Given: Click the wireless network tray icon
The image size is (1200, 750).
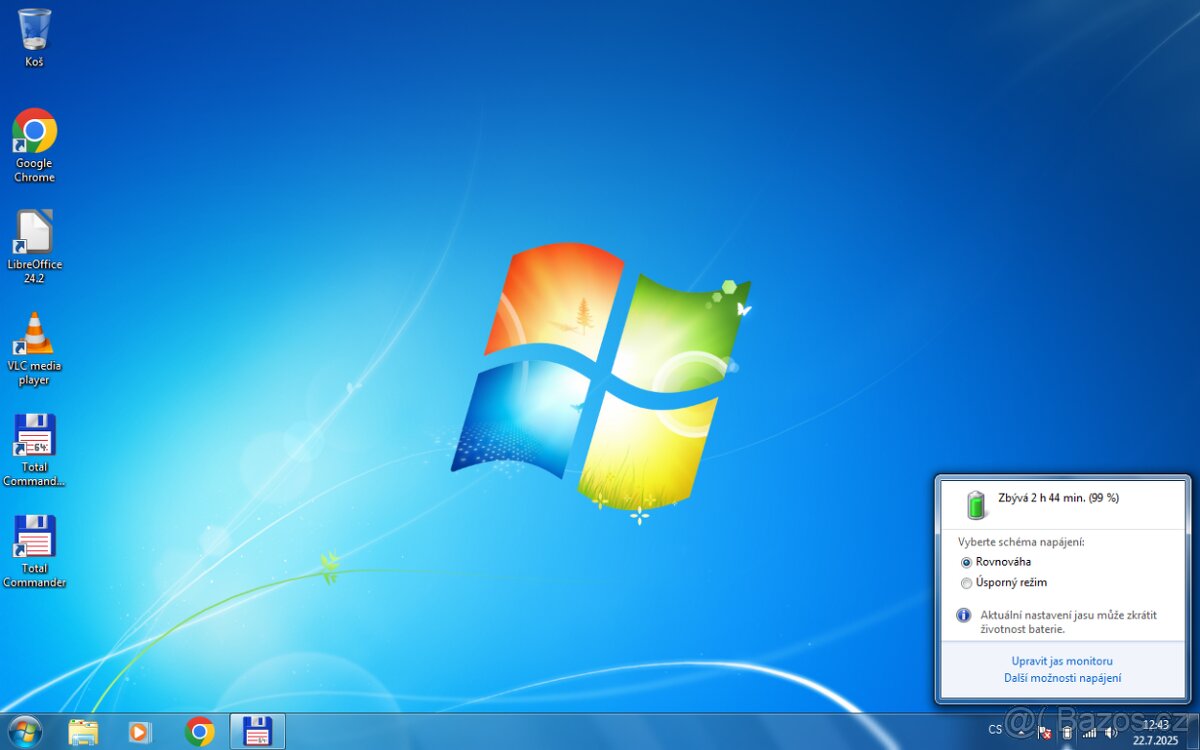Looking at the screenshot, I should pos(1089,733).
